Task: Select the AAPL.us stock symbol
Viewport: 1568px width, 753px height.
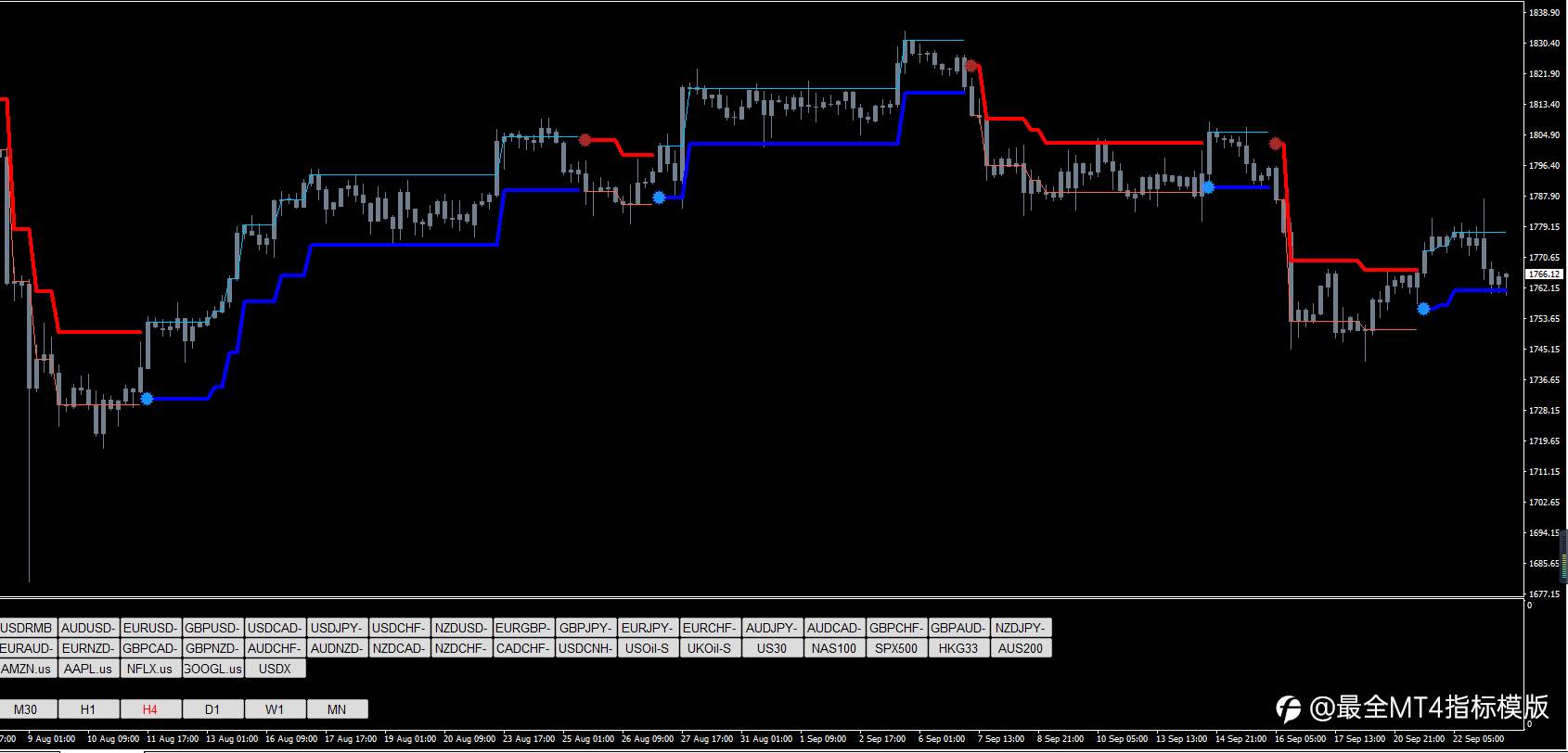Action: [x=88, y=669]
